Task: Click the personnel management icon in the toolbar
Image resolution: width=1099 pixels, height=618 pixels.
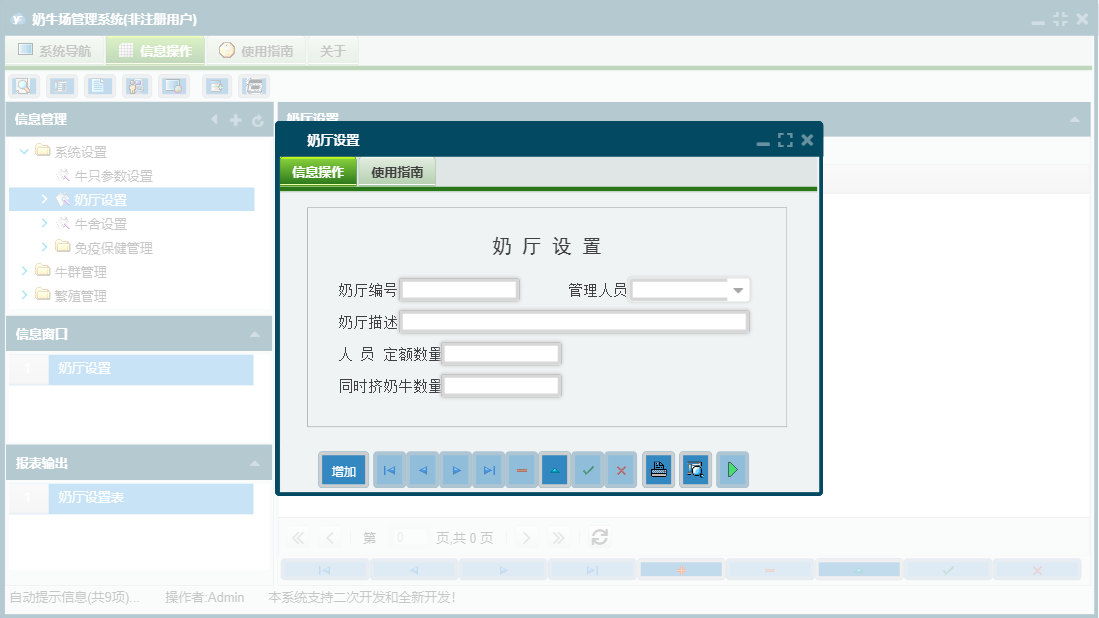Action: [136, 86]
